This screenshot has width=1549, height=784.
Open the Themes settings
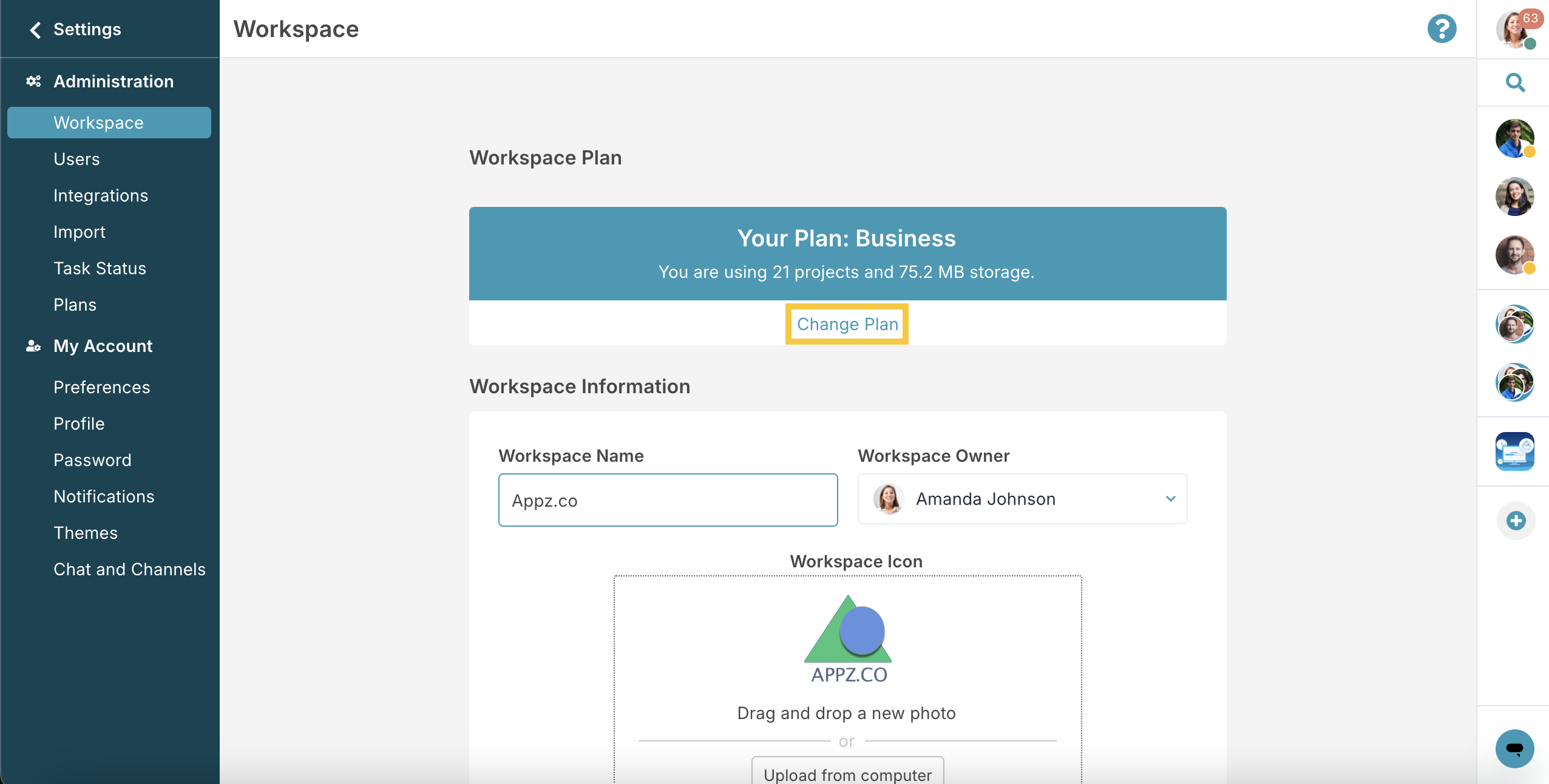point(86,533)
